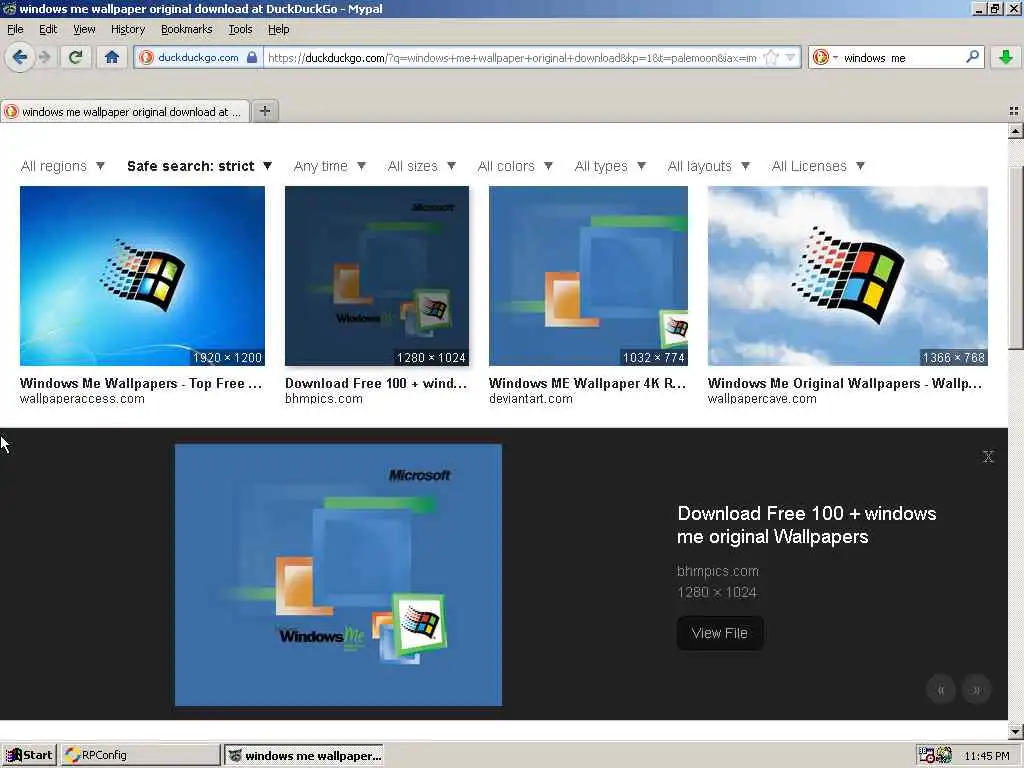Expand the All regions filter
This screenshot has height=768, width=1024.
tap(62, 166)
